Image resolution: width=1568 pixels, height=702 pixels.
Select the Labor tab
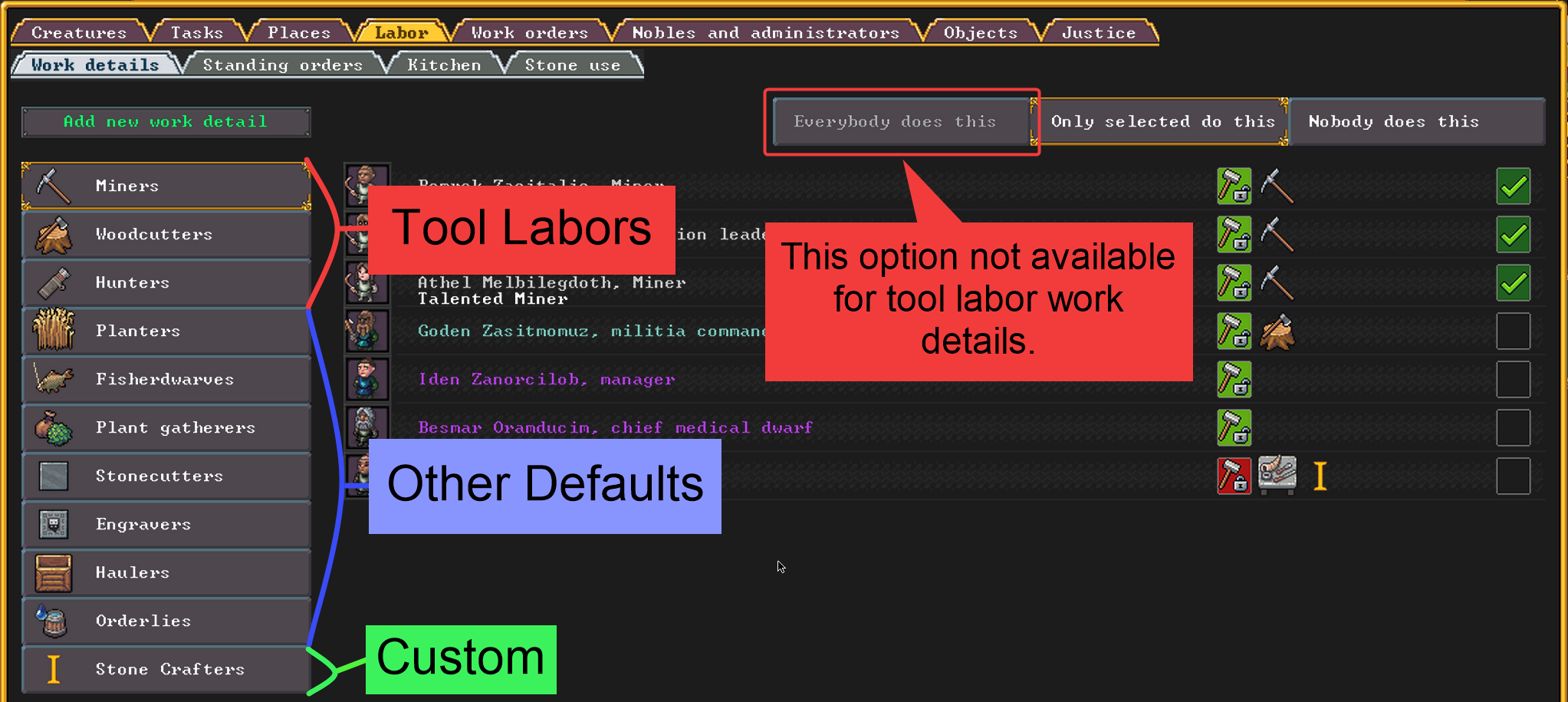tap(401, 32)
